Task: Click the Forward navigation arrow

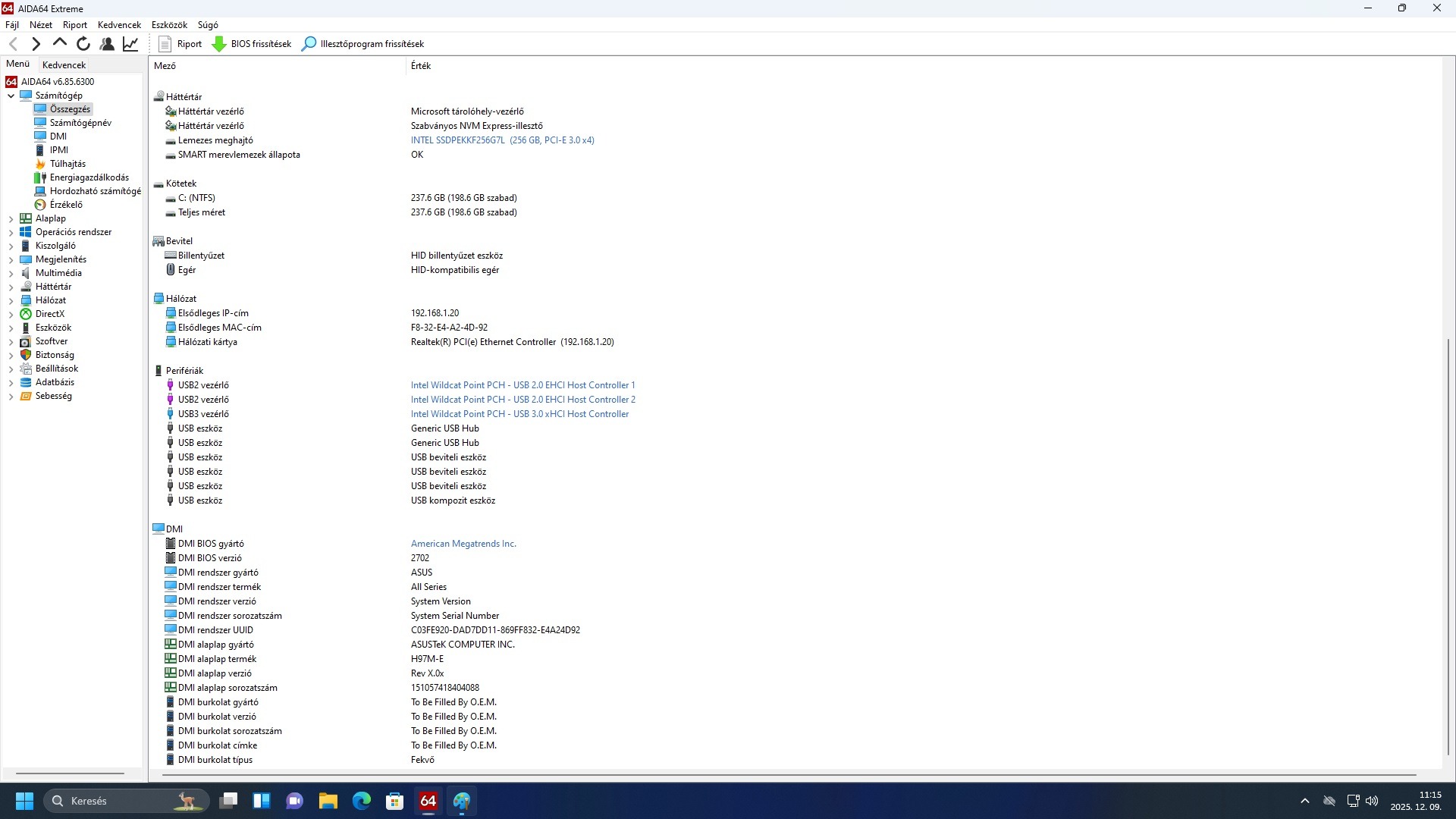Action: (x=36, y=44)
